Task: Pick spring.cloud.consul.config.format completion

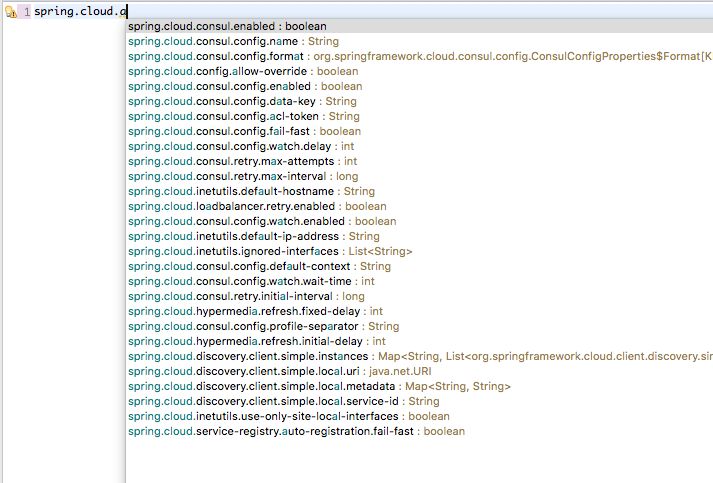Action: pyautogui.click(x=419, y=56)
